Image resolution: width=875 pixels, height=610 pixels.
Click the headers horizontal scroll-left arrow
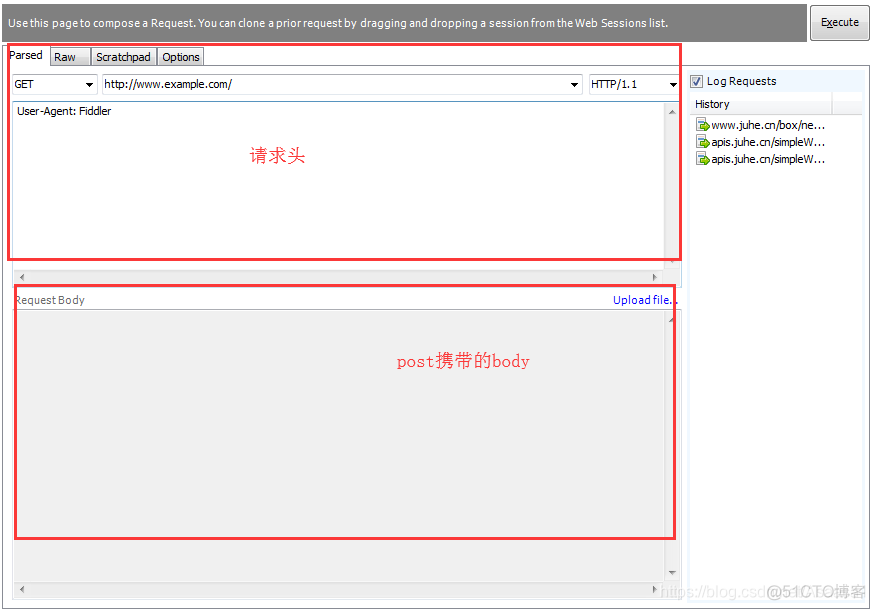pyautogui.click(x=22, y=277)
